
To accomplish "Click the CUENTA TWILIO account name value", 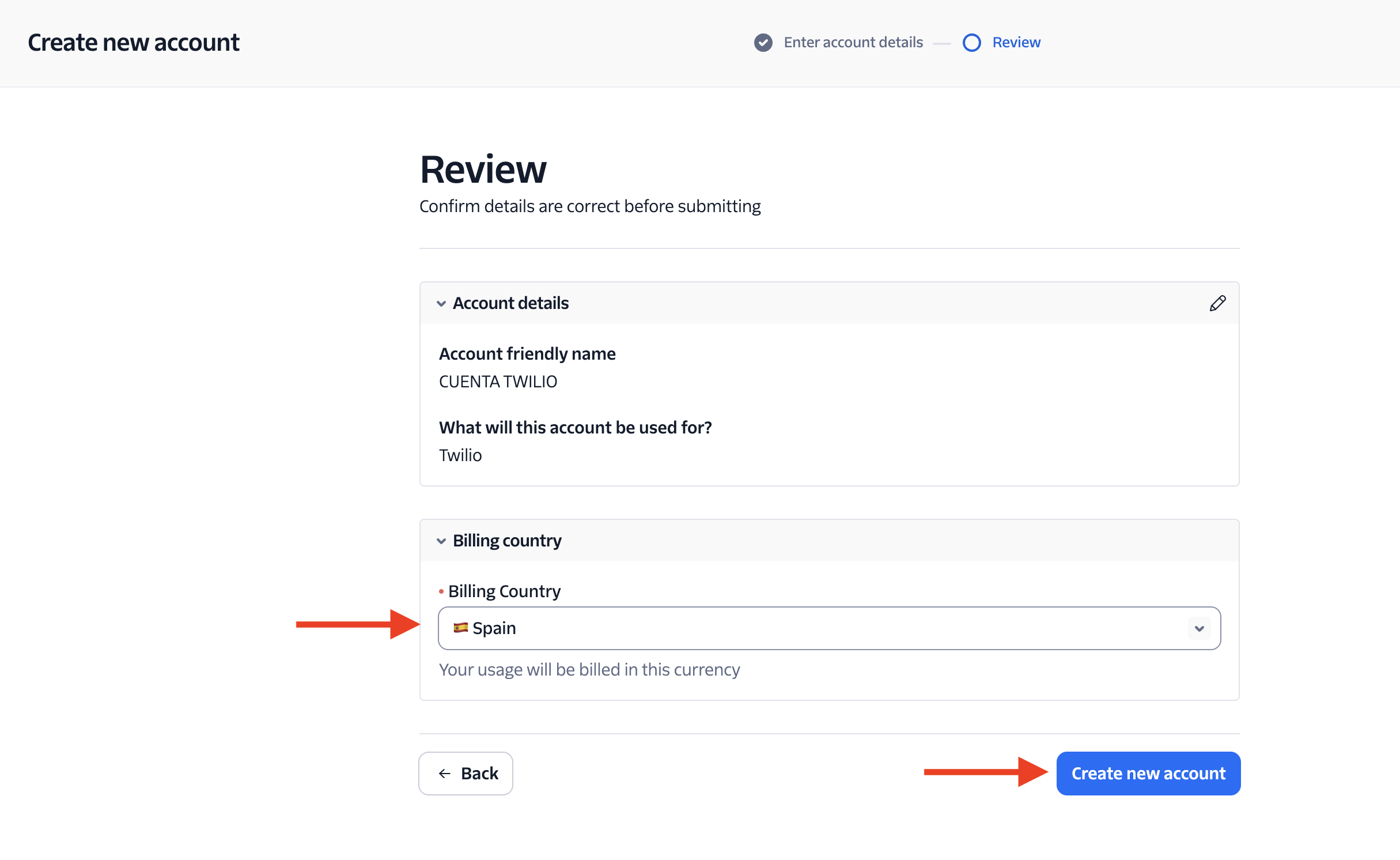I will [x=498, y=382].
